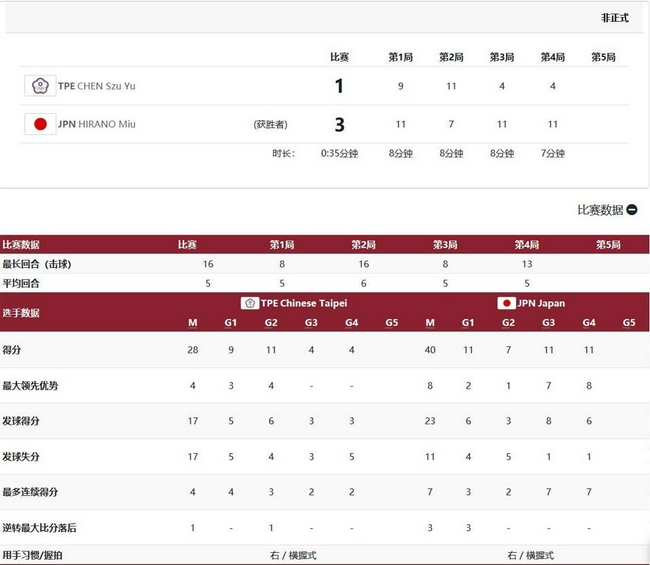Select the 7分钟 duration for game 4
Viewport: 650px width, 565px height.
pos(553,153)
